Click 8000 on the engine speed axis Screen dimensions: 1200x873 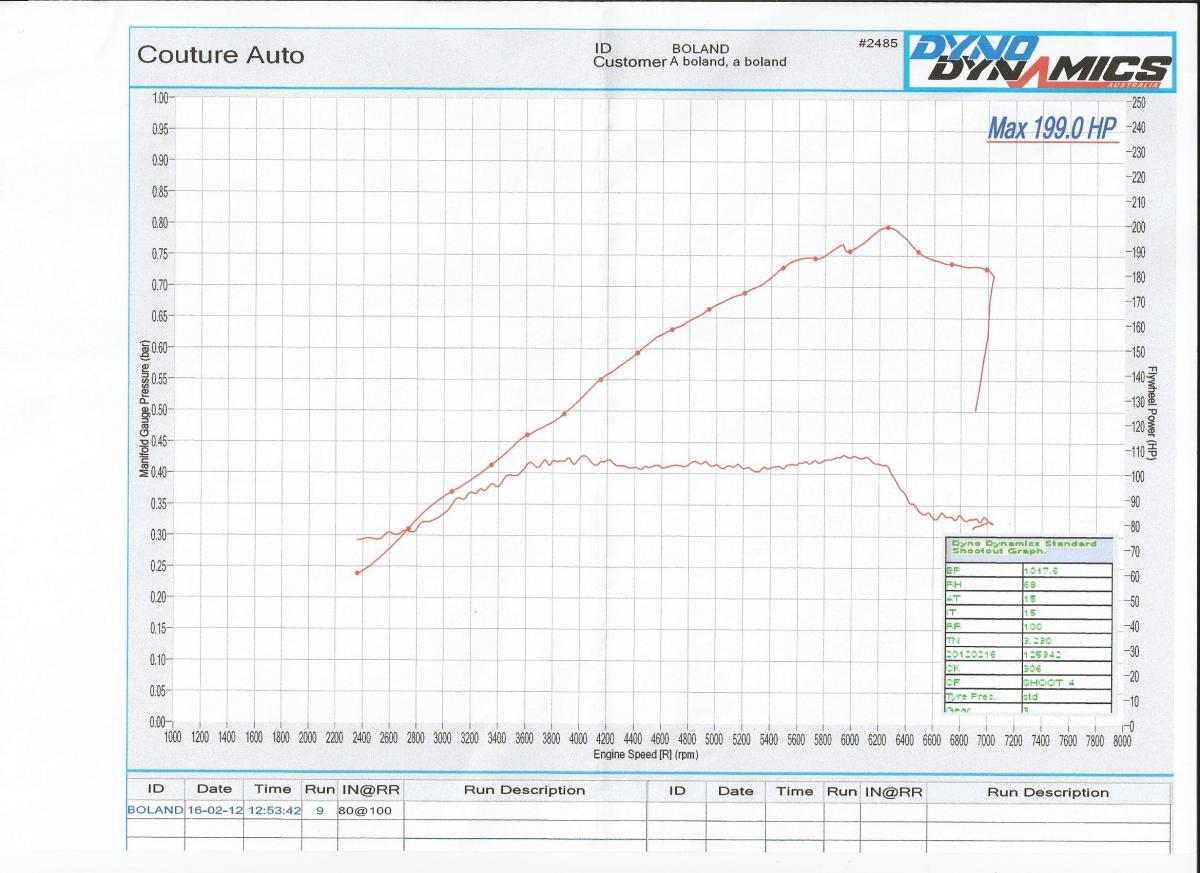click(x=1121, y=738)
